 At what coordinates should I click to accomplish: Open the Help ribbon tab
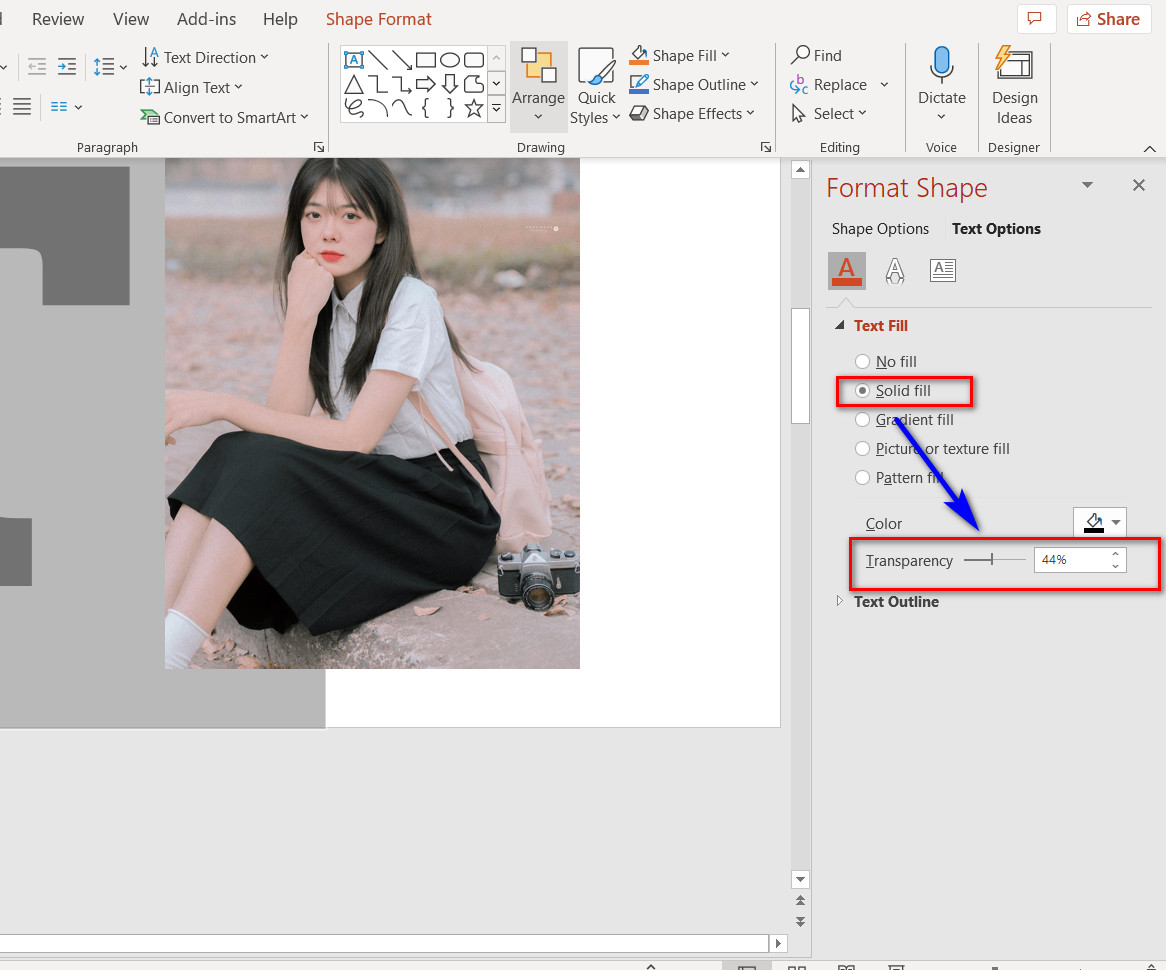pos(280,19)
